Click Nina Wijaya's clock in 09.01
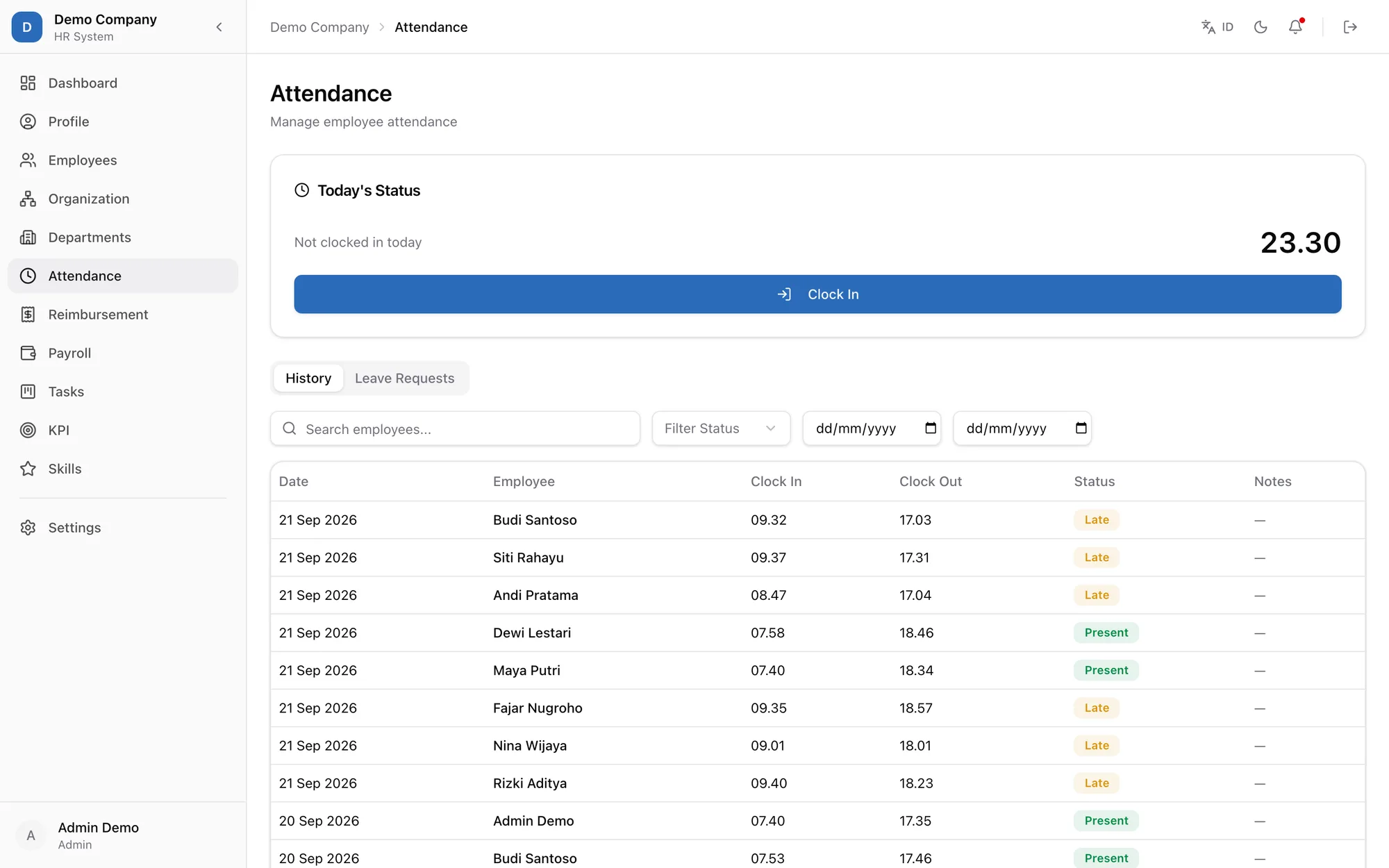 click(x=767, y=746)
